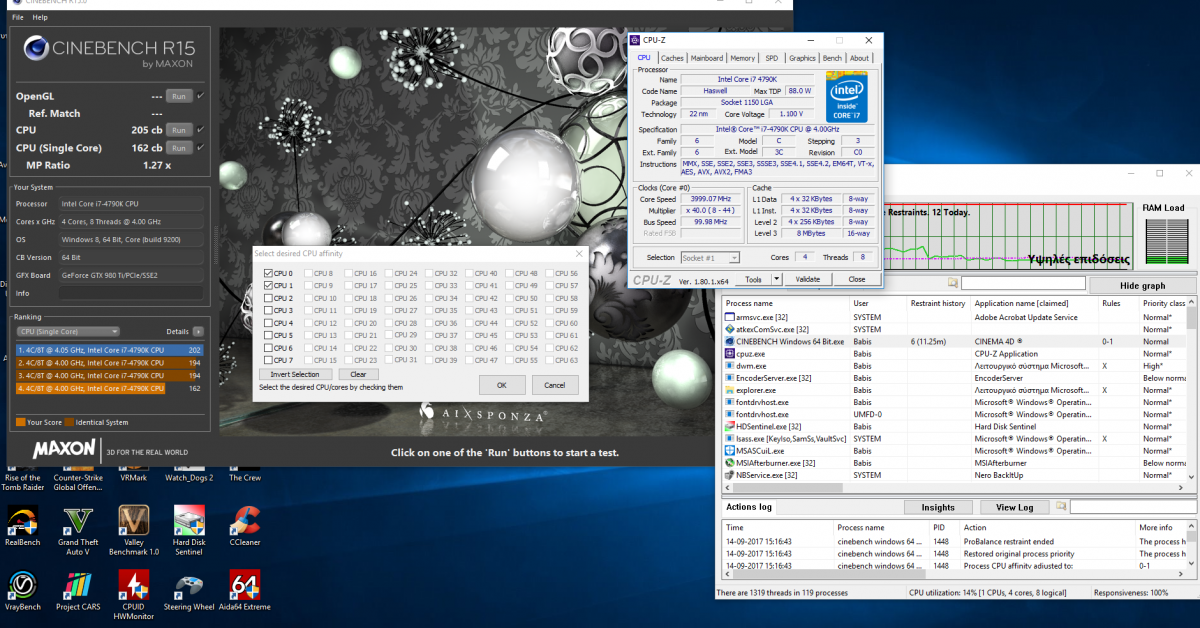Click the armsvc.exe process icon
Viewport: 1200px width, 628px height.
click(729, 317)
